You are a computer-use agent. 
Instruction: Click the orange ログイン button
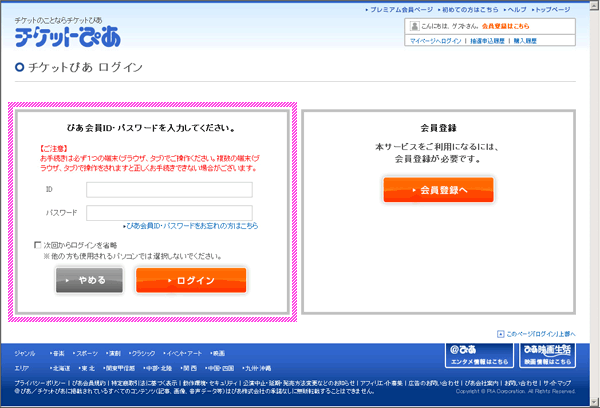(191, 281)
